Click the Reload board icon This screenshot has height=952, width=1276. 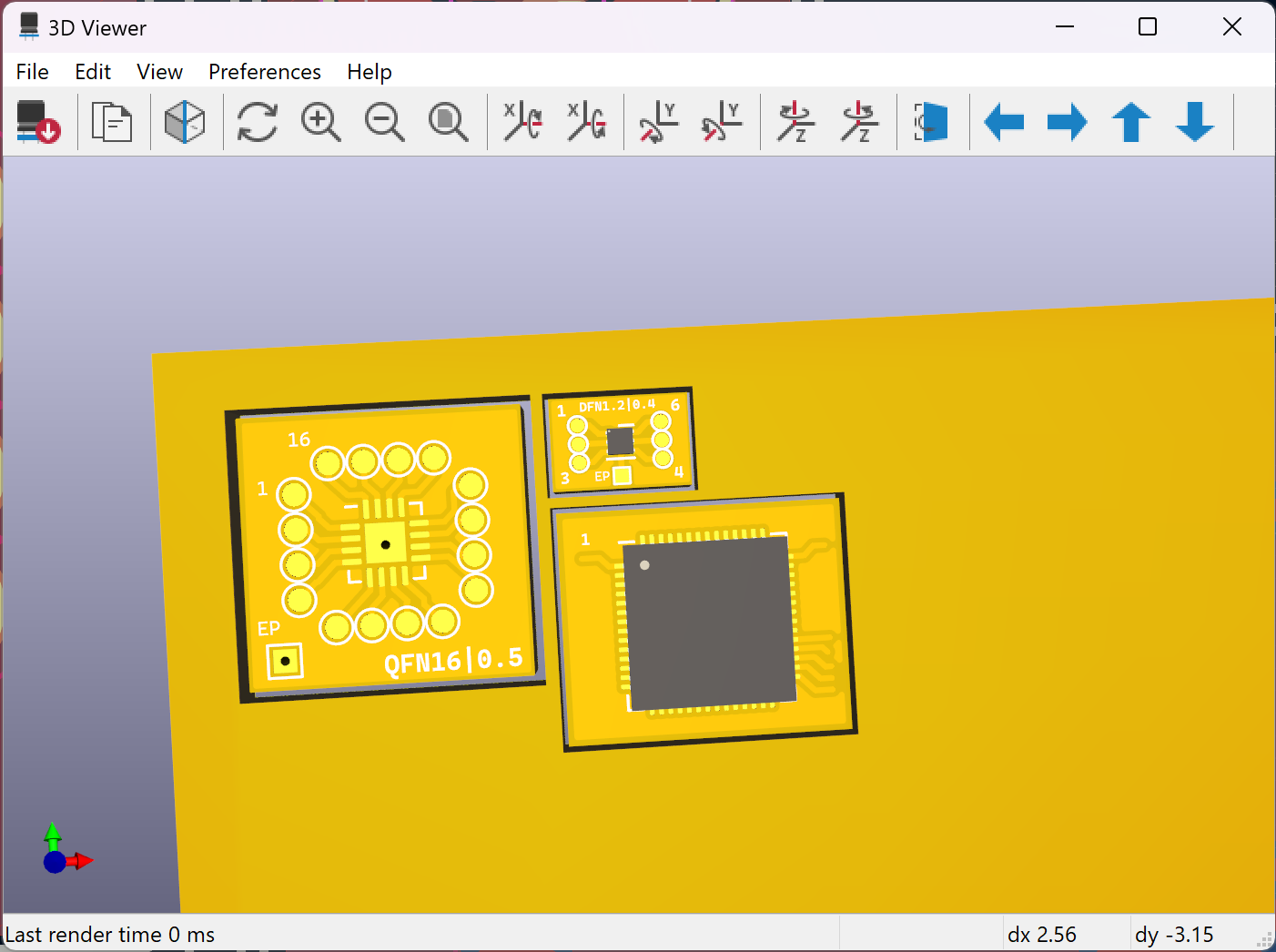(38, 122)
